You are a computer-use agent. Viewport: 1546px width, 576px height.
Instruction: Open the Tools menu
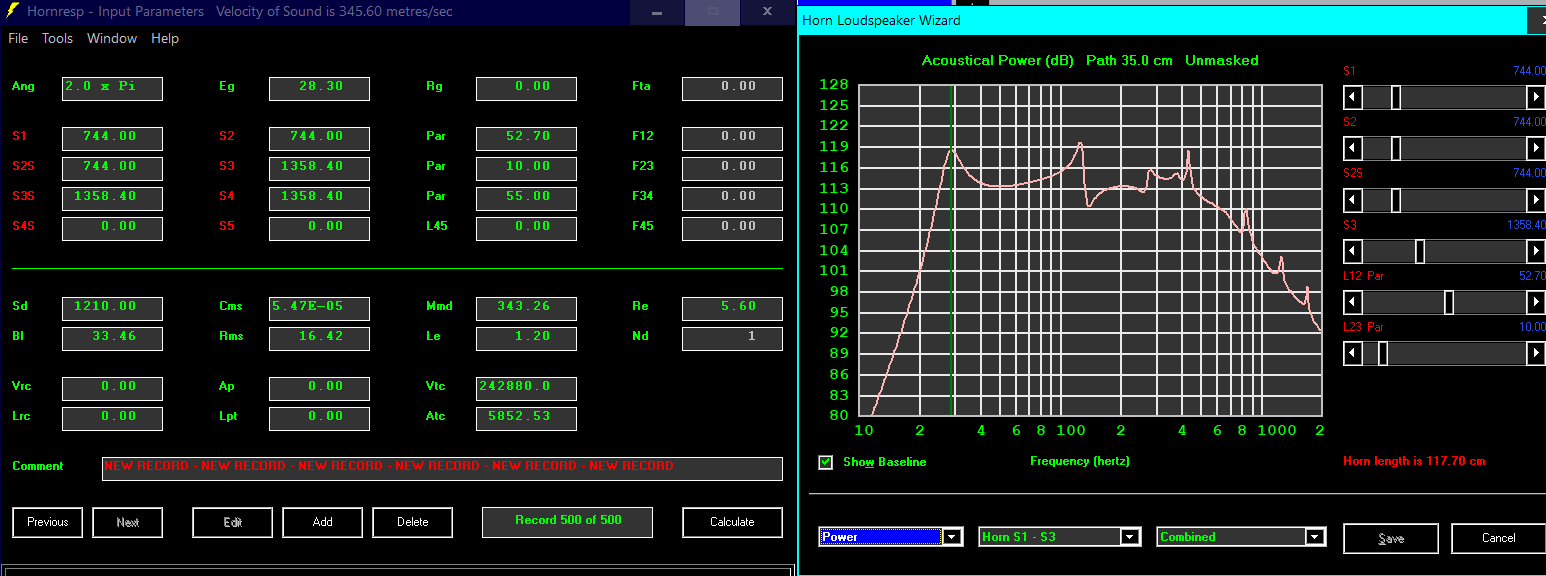[57, 38]
